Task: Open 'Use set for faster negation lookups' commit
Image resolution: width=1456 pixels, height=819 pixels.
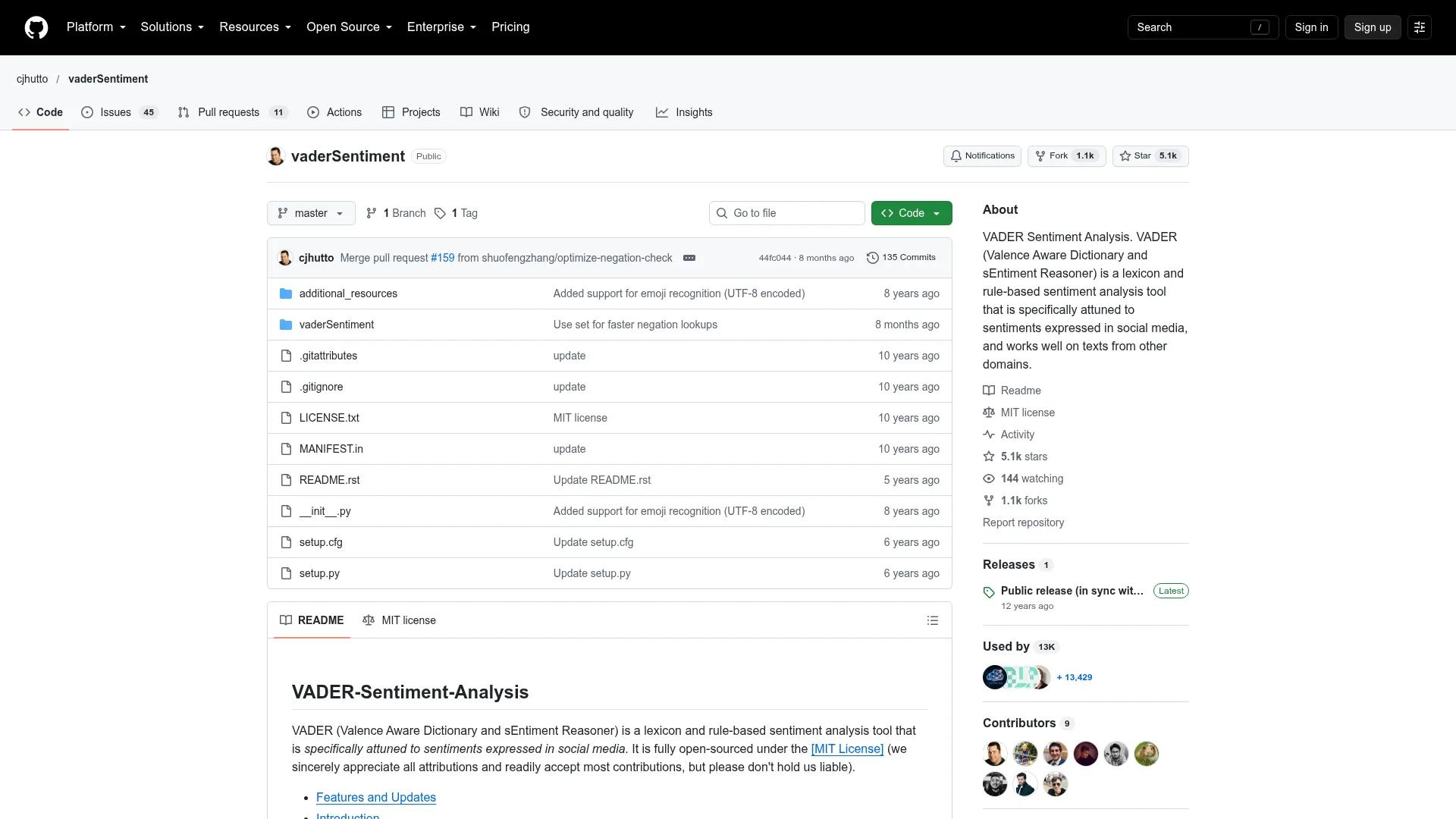Action: tap(635, 325)
